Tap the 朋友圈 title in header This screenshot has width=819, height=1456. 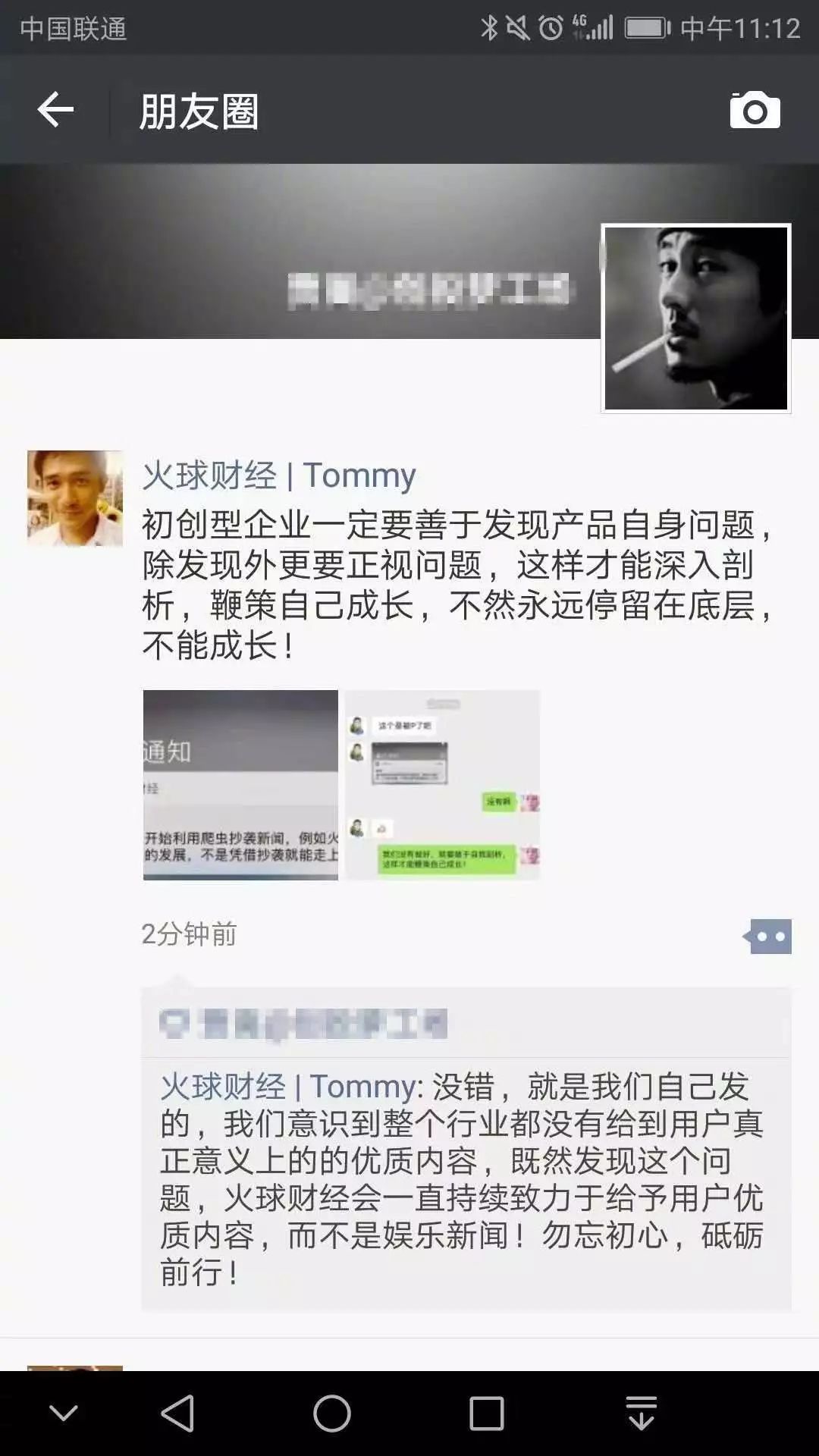pyautogui.click(x=199, y=111)
